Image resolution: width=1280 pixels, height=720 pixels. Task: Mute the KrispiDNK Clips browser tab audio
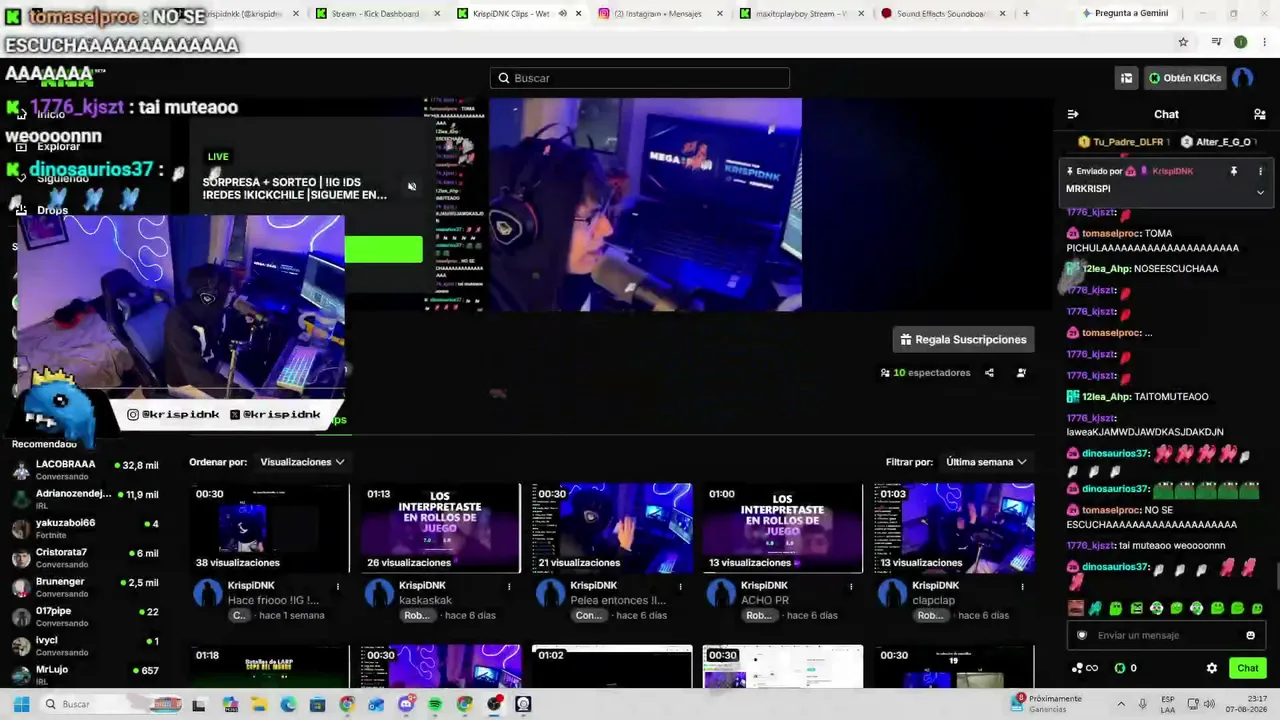563,14
